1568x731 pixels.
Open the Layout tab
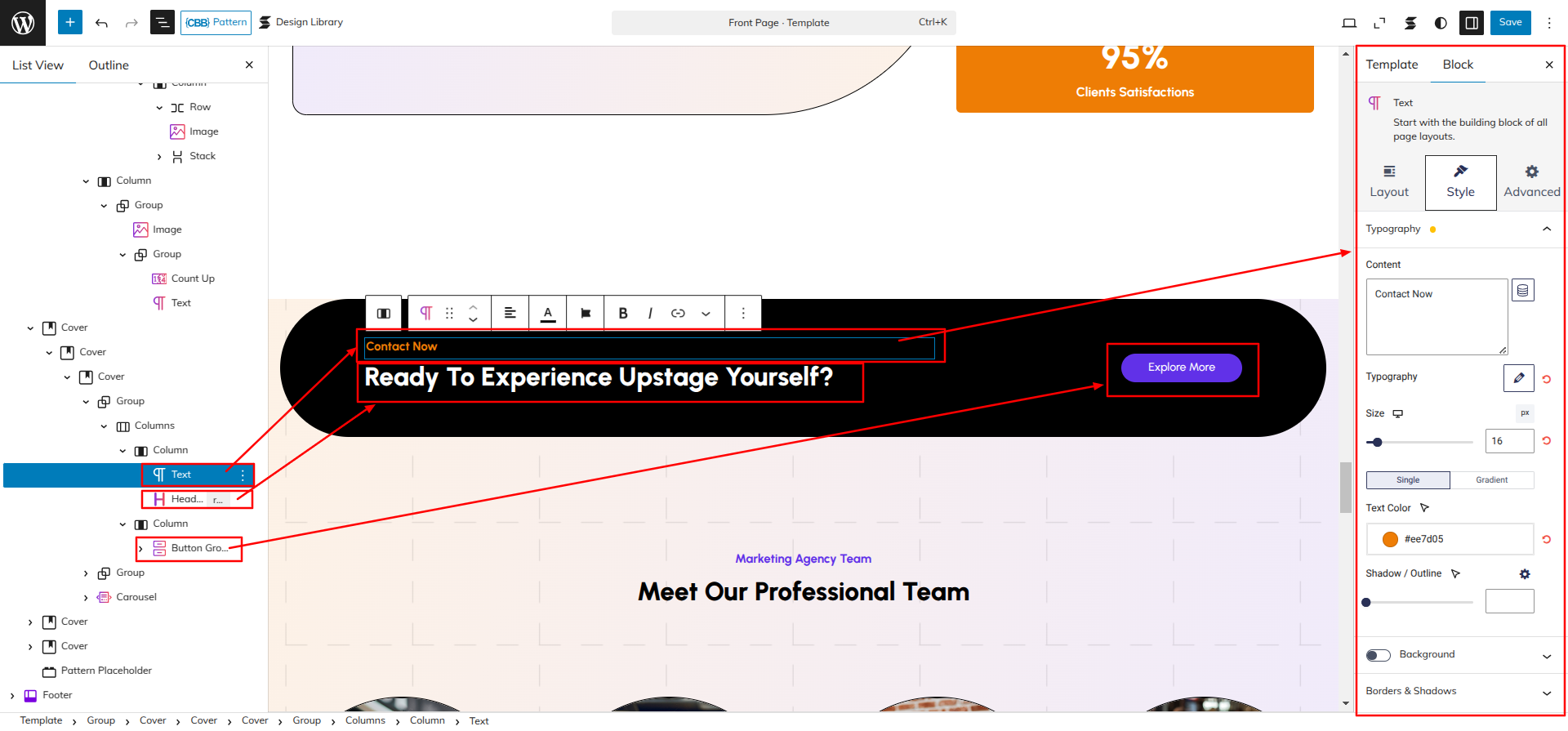point(1389,183)
